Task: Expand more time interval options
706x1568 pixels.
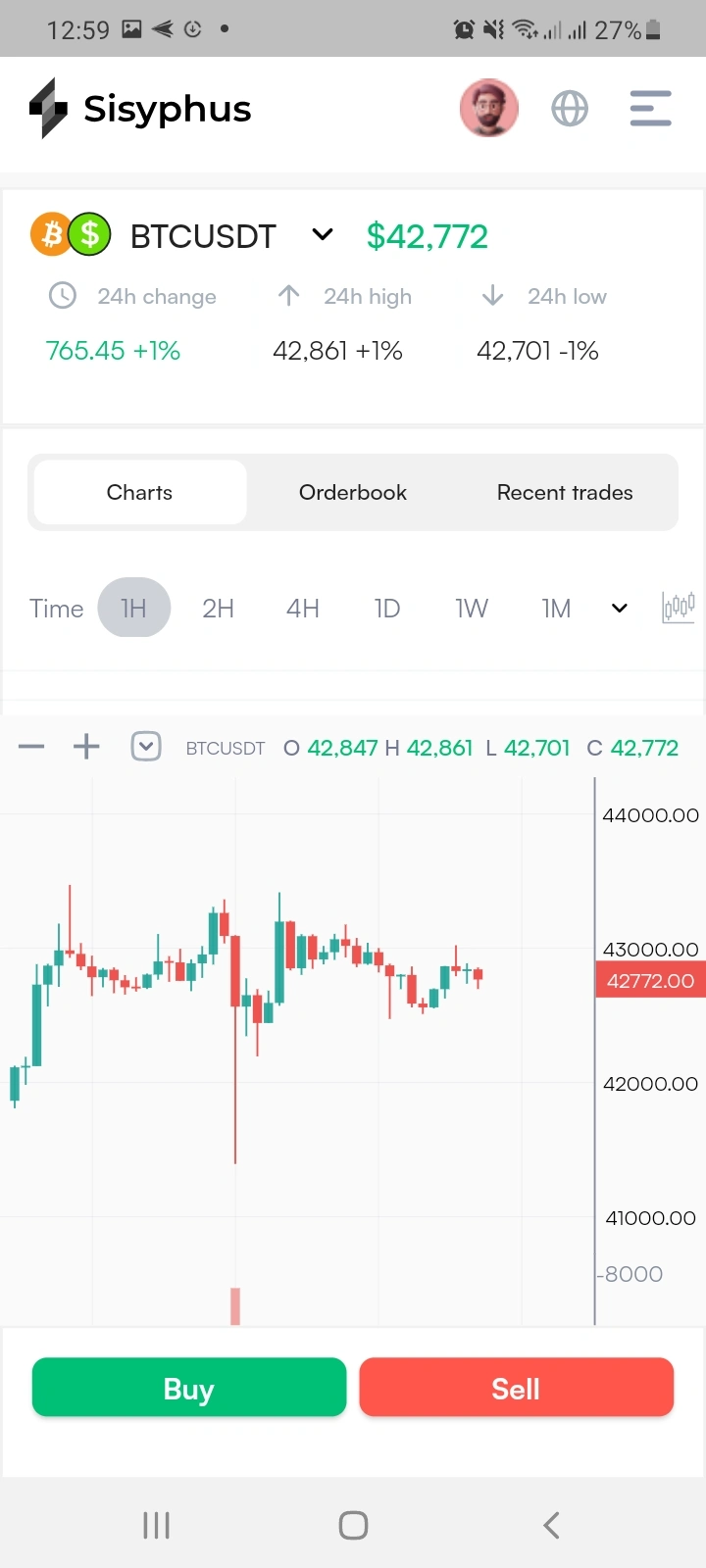Action: (x=620, y=609)
